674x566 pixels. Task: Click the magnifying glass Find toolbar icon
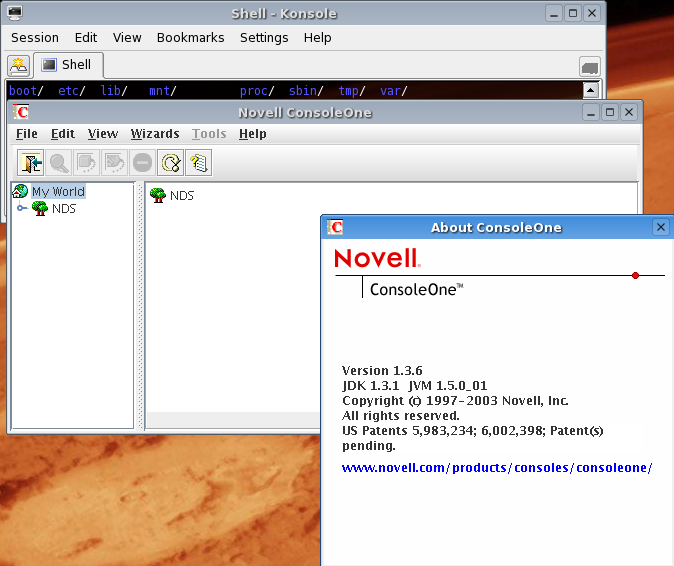[x=58, y=163]
